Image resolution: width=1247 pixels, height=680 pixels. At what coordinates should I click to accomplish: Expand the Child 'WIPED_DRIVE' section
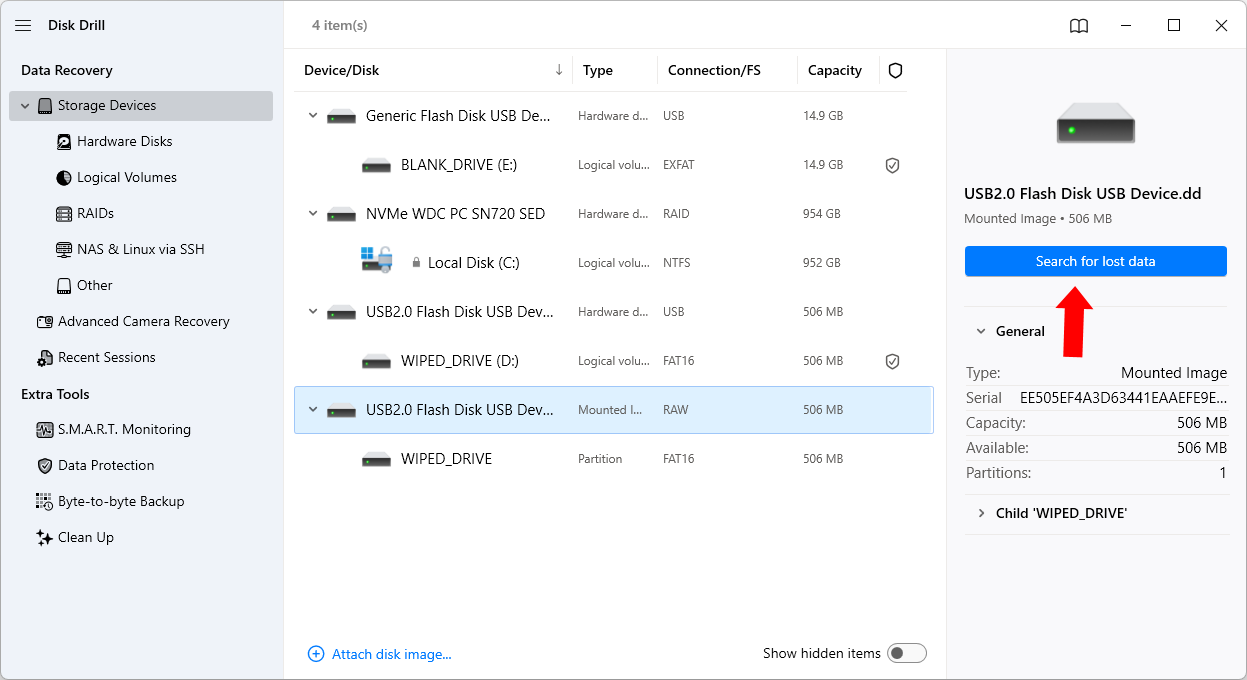pyautogui.click(x=981, y=513)
